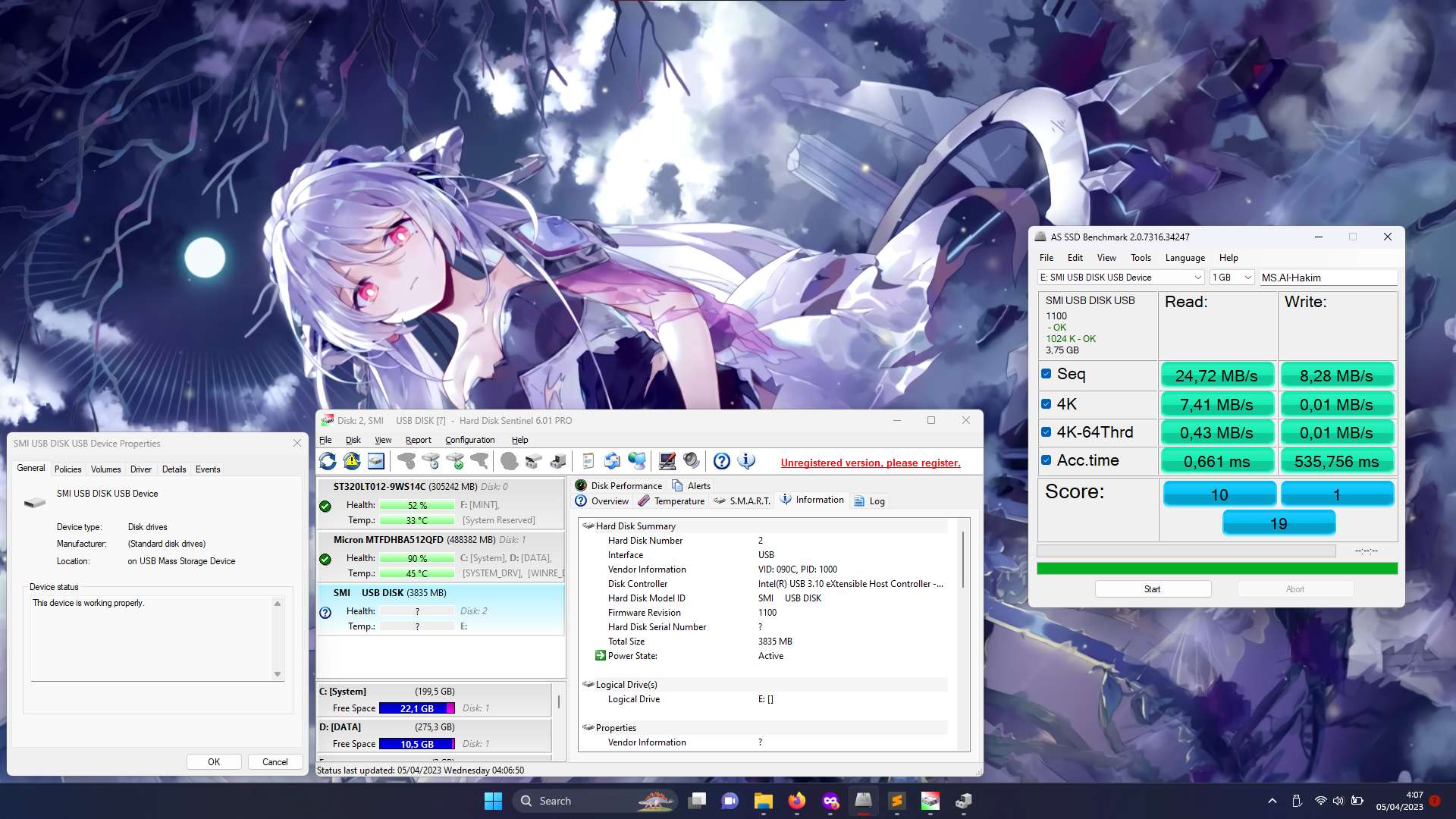Click the server tower icon in Hard Disk Sentinel toolbar

tap(558, 461)
